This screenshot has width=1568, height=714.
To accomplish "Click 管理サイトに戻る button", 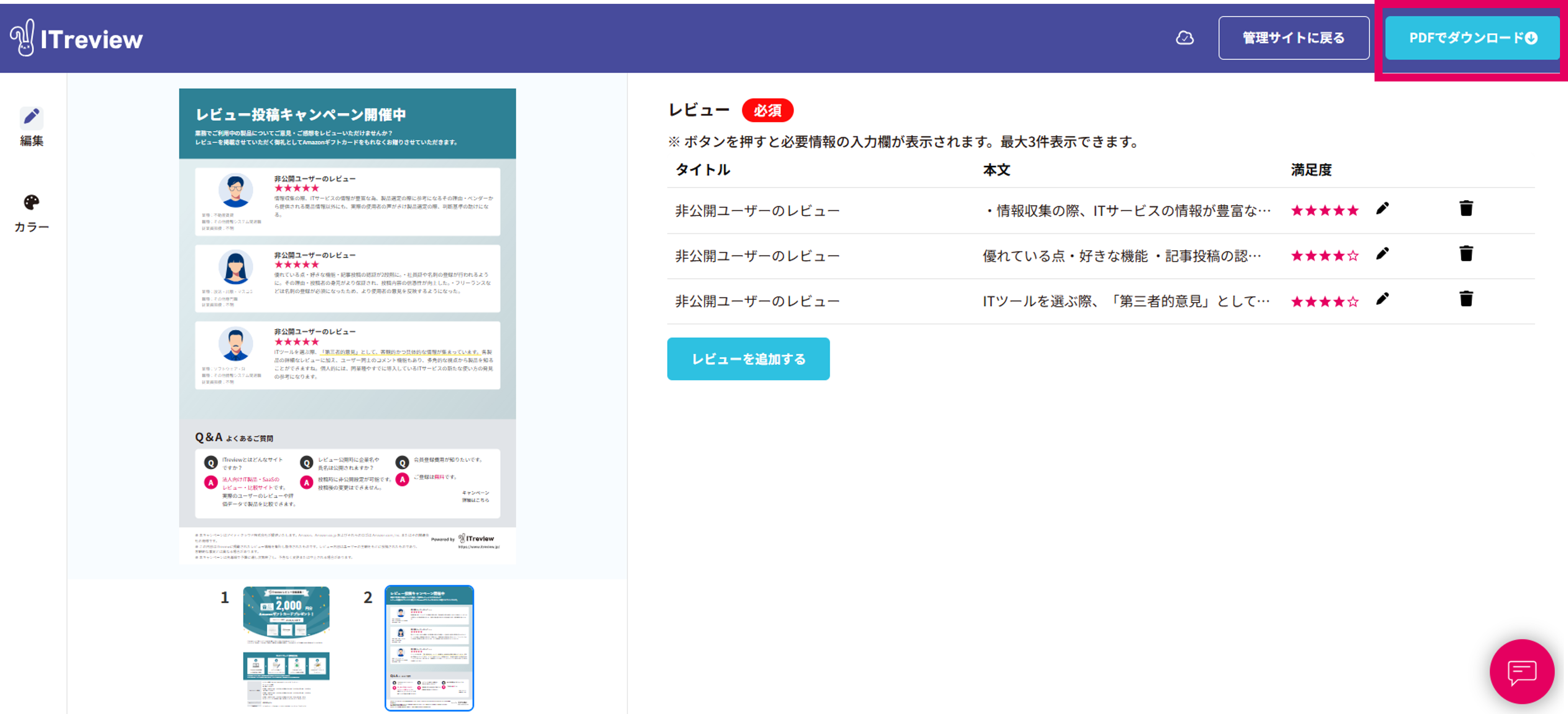I will click(x=1293, y=38).
